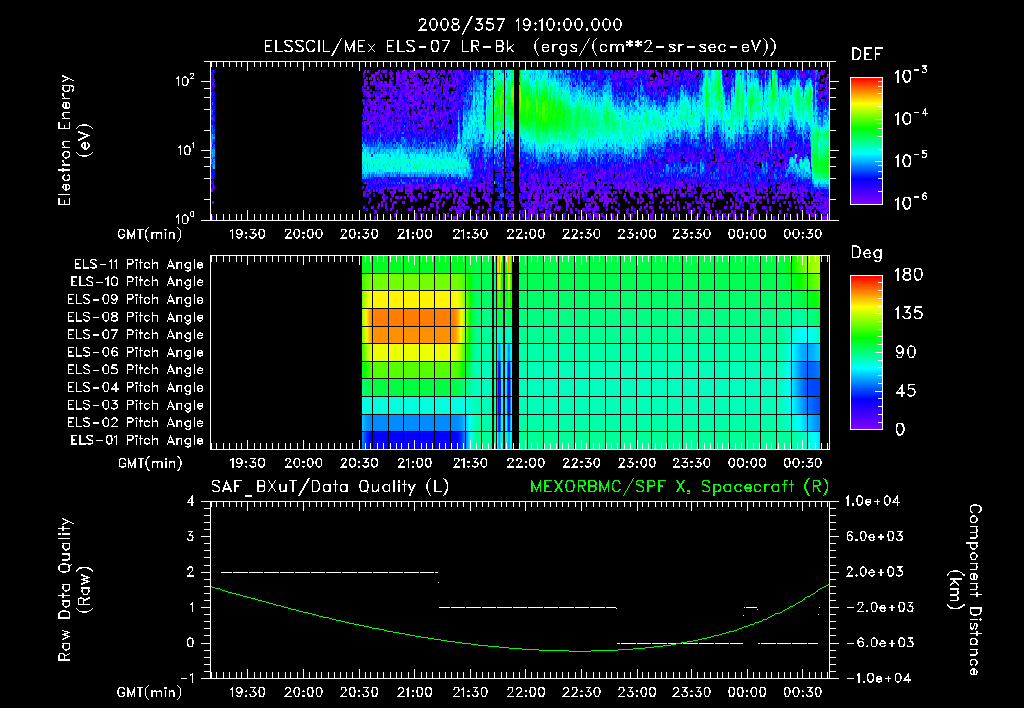Image resolution: width=1024 pixels, height=708 pixels.
Task: Click the 22:30 tick under the data quality panel
Action: (581, 692)
